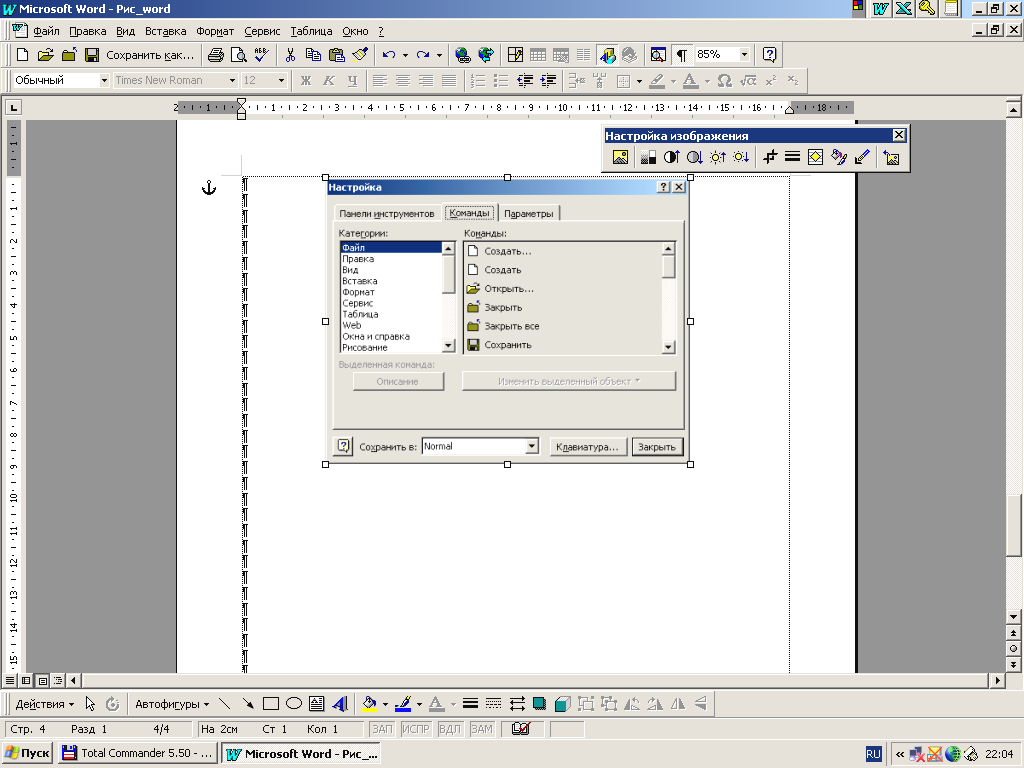This screenshot has height=768, width=1024.
Task: Select the Crop tool
Action: [x=770, y=157]
